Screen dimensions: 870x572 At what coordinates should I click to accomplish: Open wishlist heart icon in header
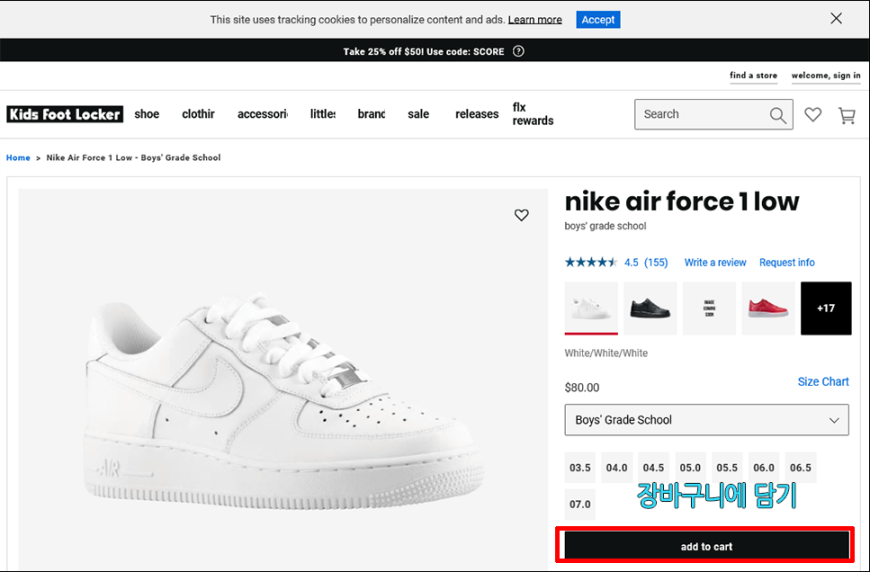coord(813,114)
